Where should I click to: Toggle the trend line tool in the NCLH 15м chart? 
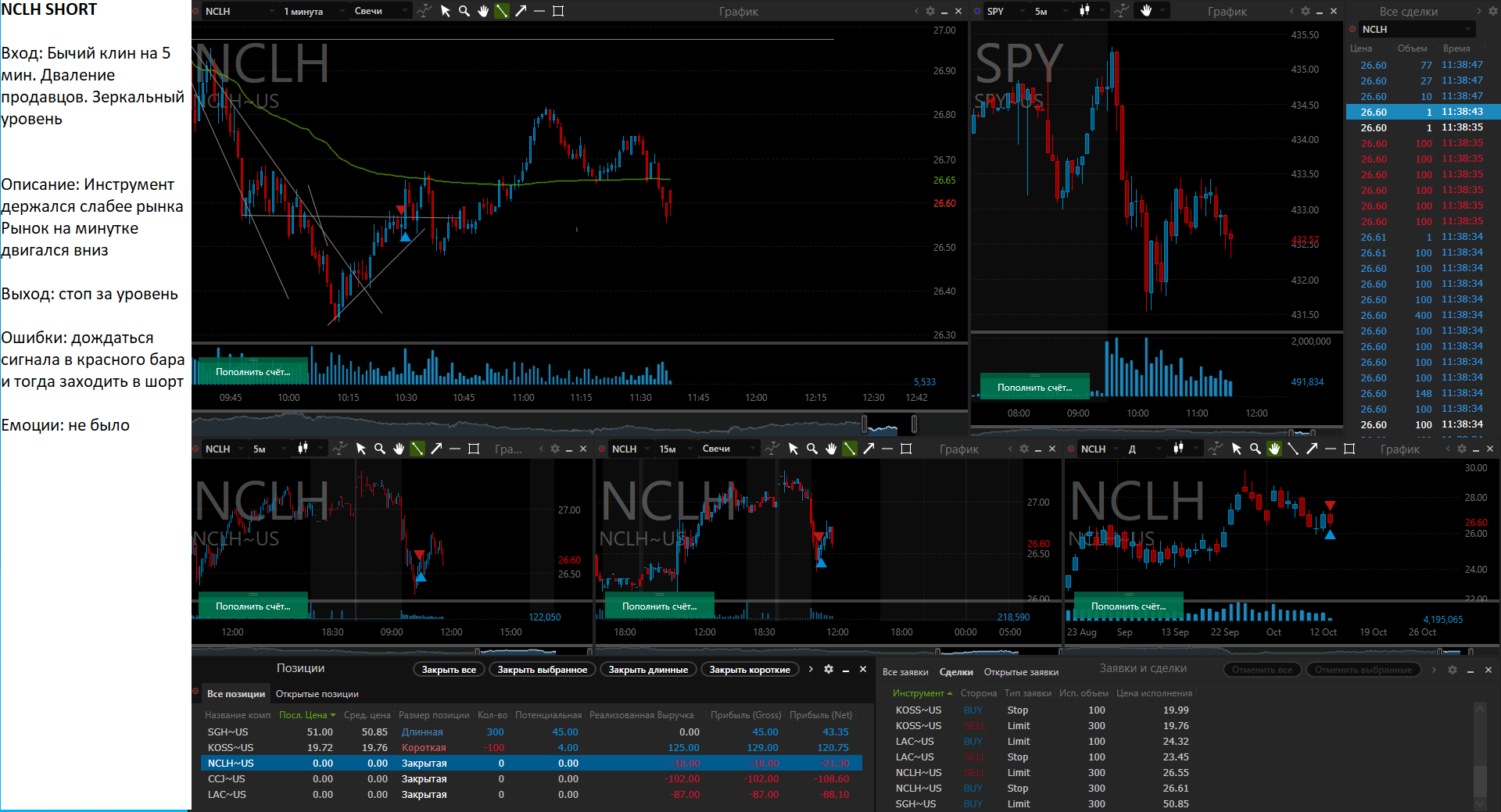850,449
